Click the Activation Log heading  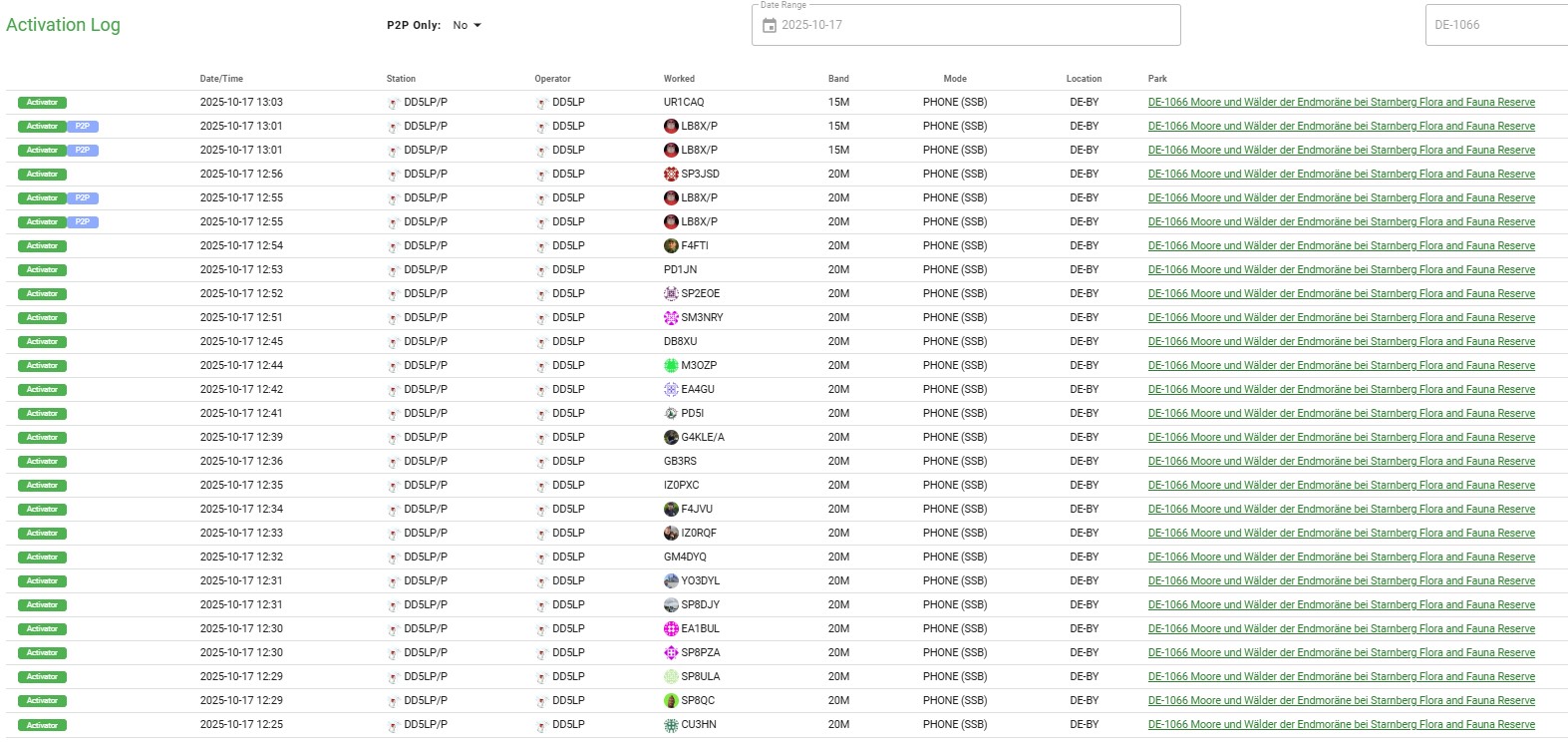[x=63, y=25]
